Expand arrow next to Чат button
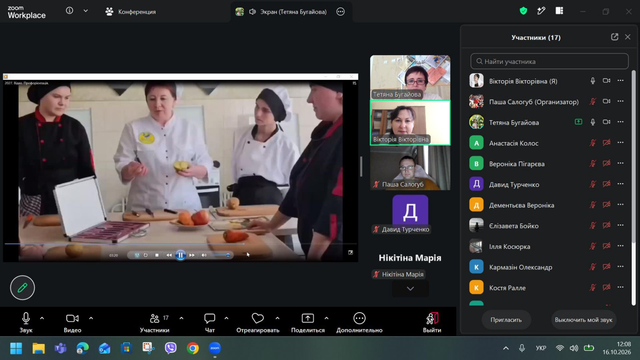This screenshot has width=640, height=360. point(227,318)
